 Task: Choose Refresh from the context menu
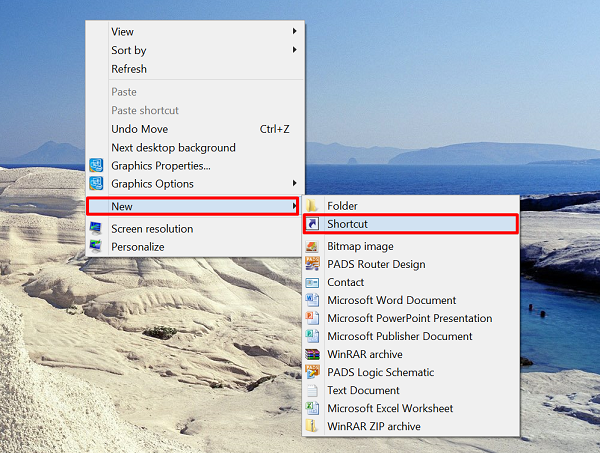195,69
